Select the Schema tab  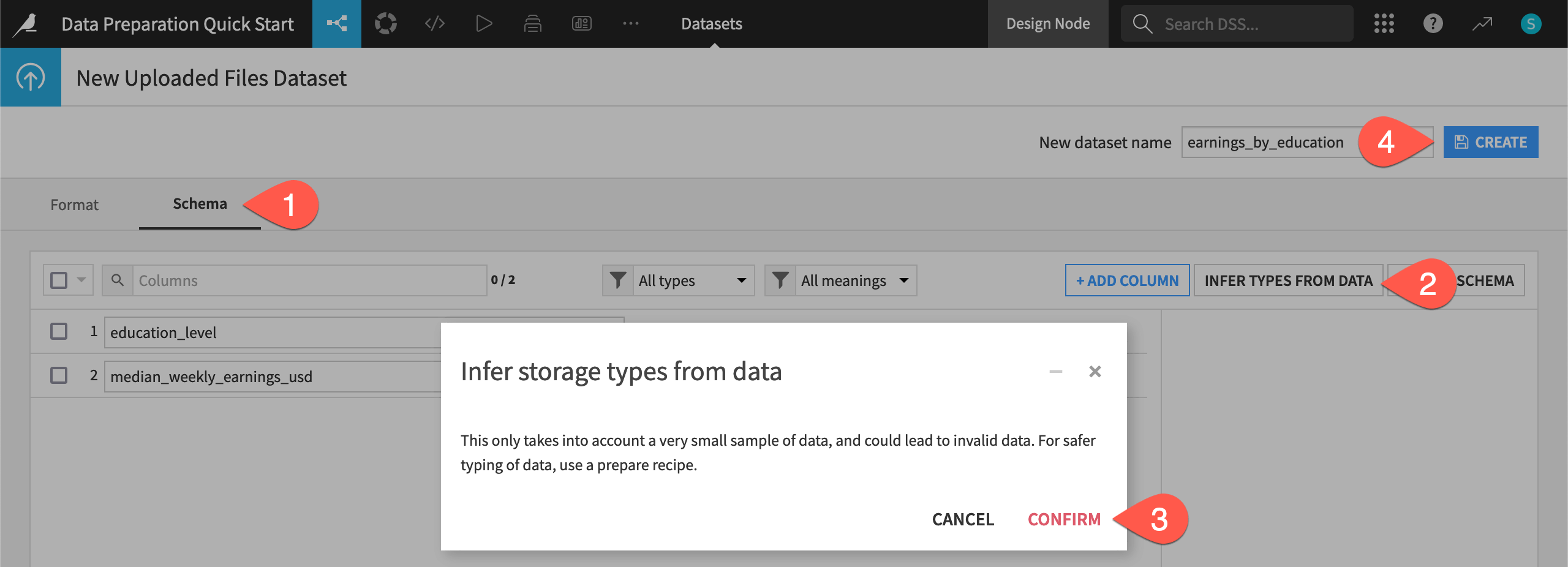tap(200, 204)
